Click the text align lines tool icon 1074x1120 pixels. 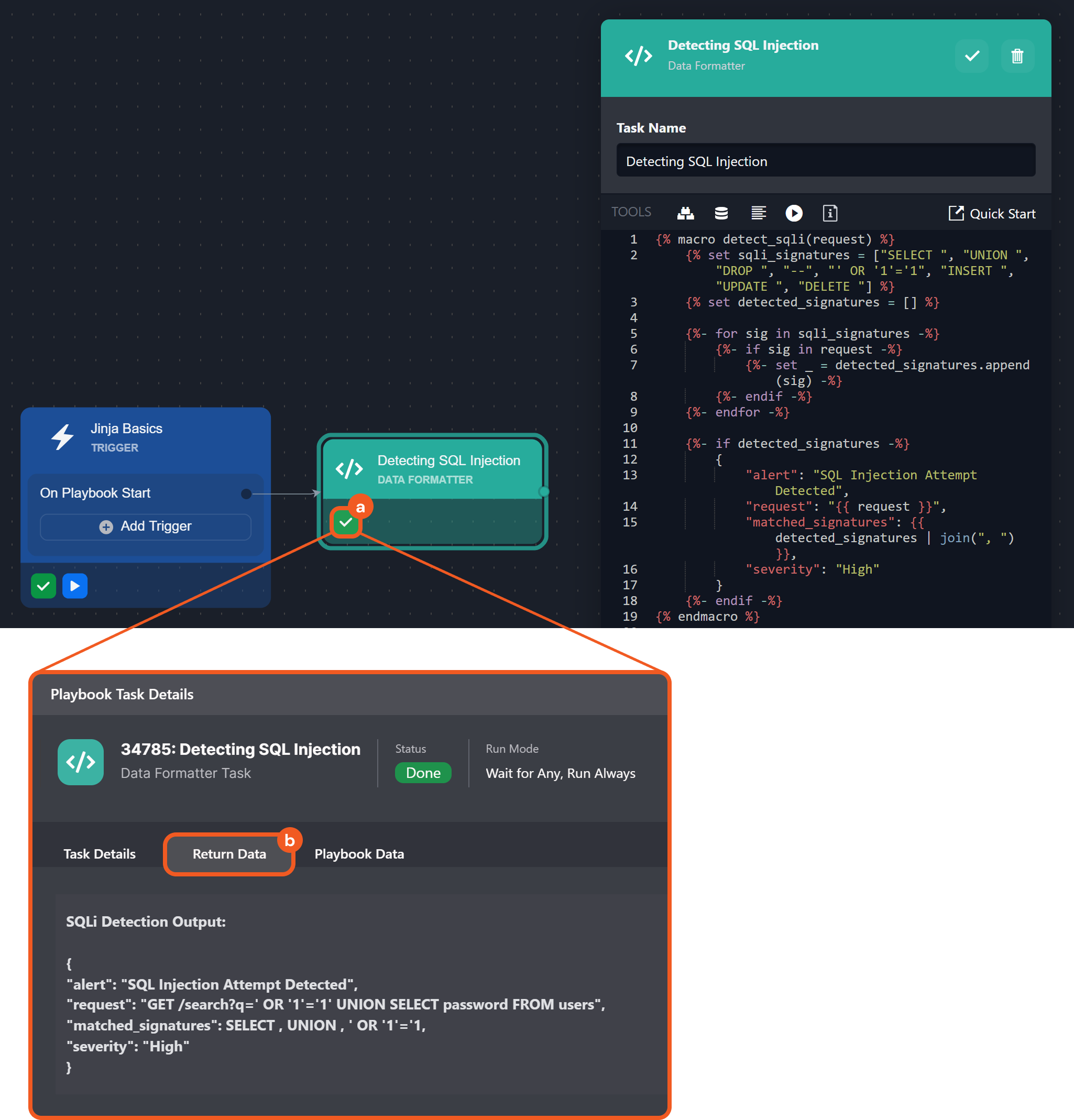[x=758, y=213]
